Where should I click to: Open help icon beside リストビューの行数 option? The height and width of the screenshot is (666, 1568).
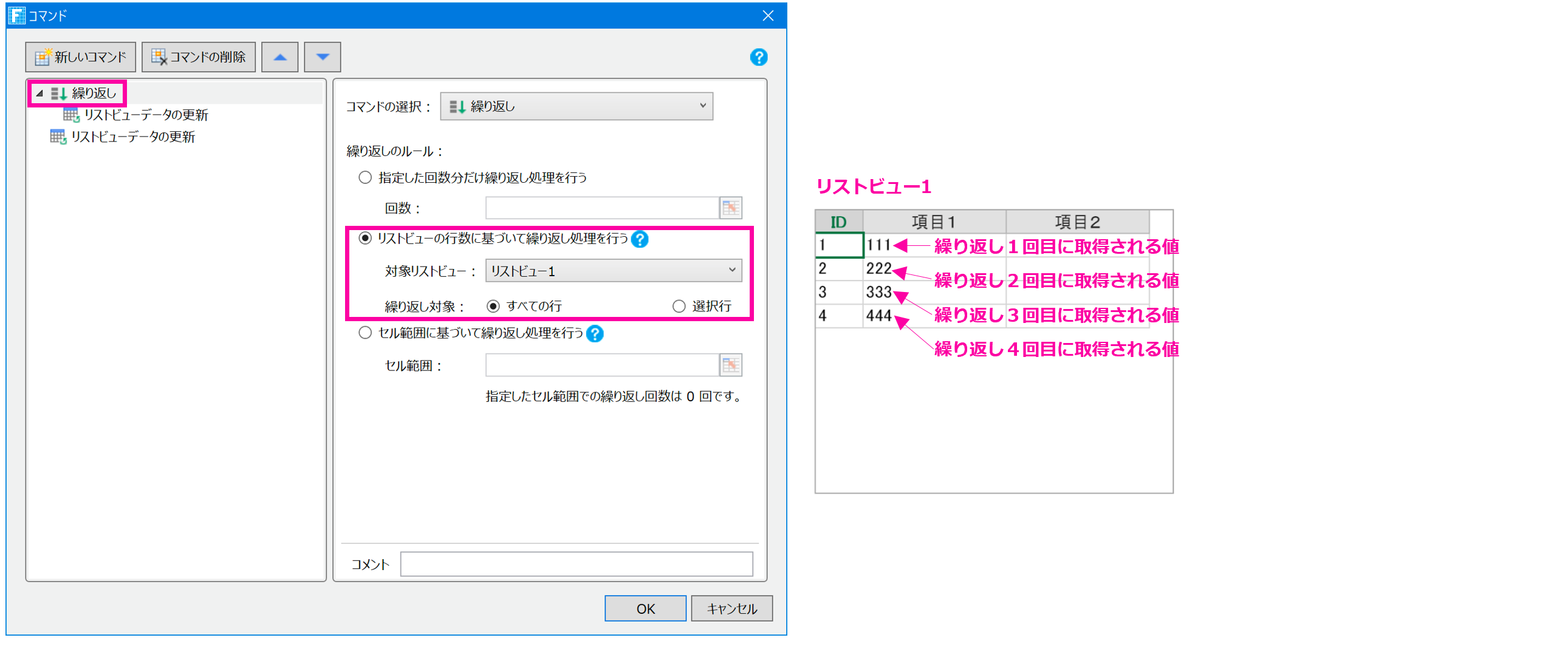coord(640,239)
